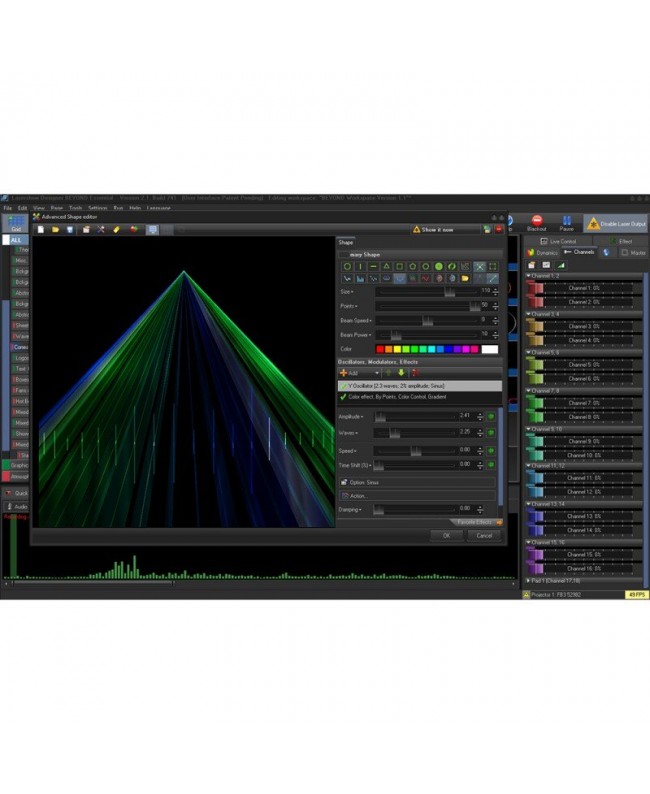Click the Pause button
Image resolution: width=650 pixels, height=794 pixels.
point(566,223)
